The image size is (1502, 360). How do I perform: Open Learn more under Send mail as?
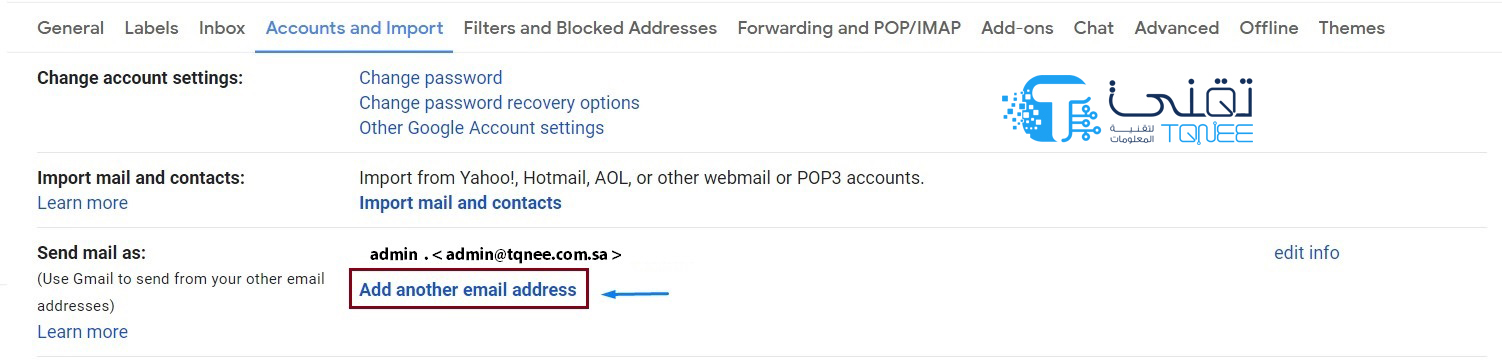82,332
